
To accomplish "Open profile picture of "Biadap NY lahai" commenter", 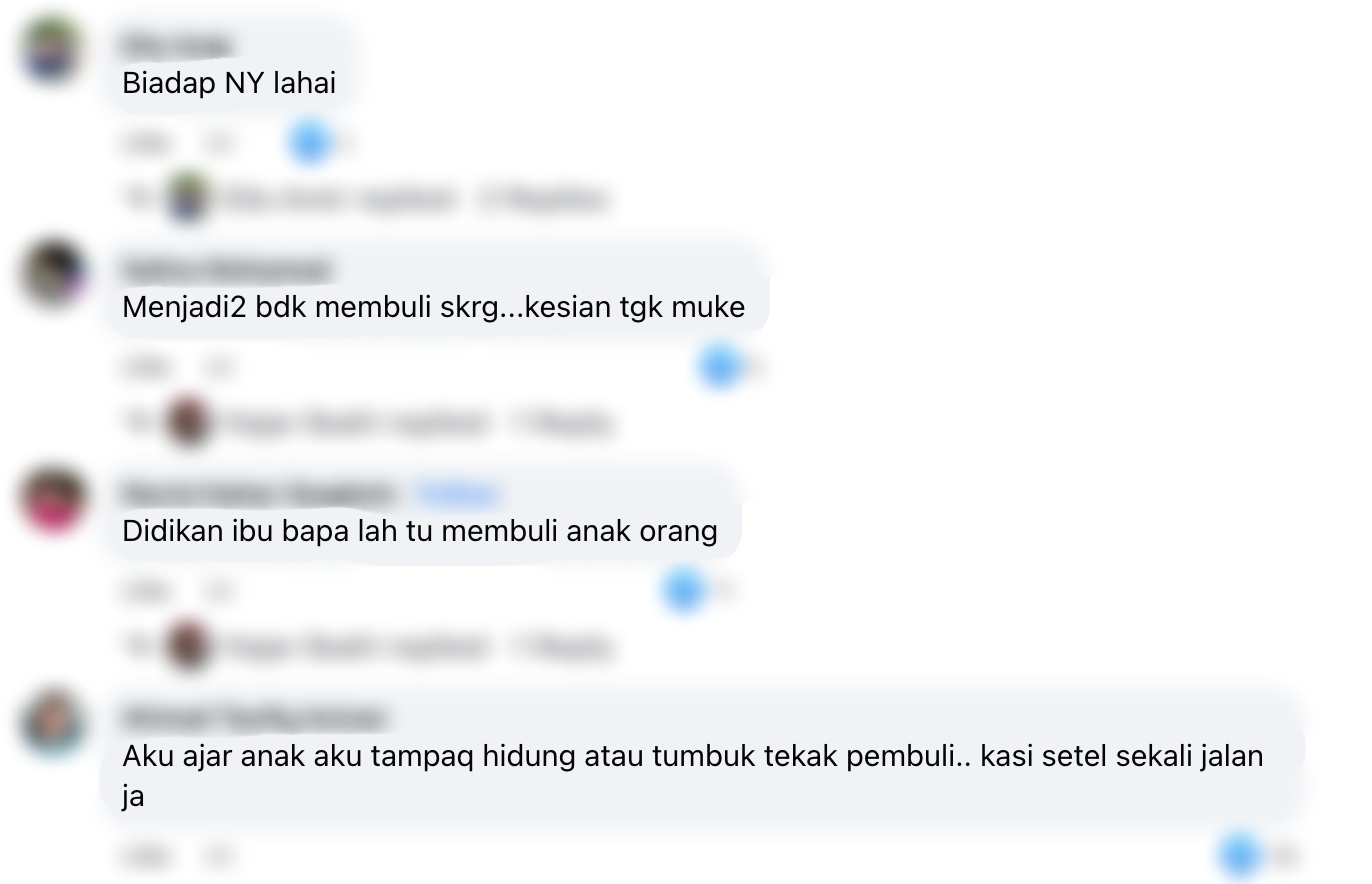I will pos(52,49).
